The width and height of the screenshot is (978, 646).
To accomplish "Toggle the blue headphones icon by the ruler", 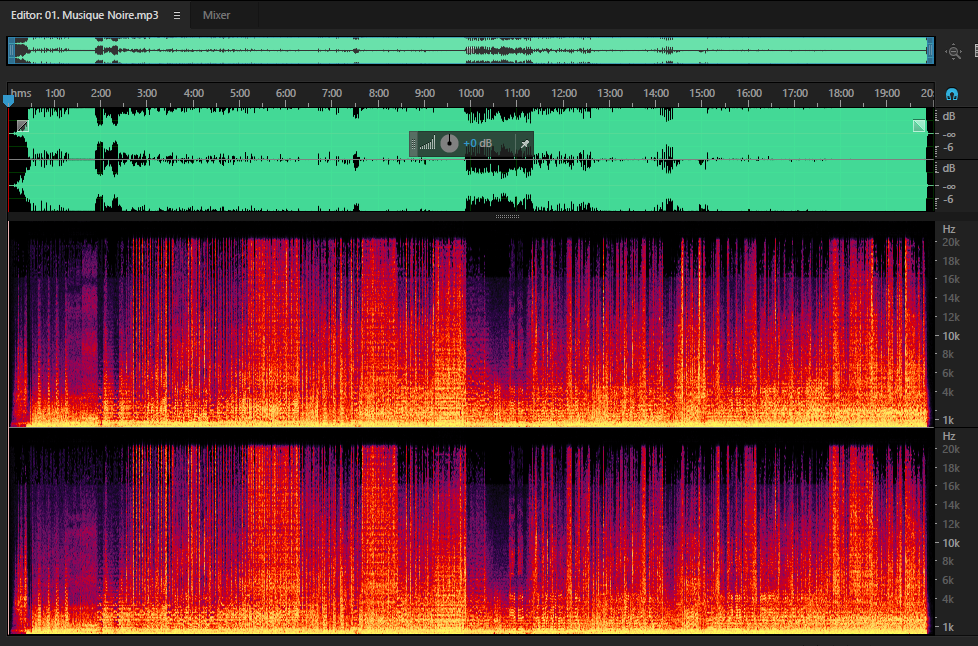I will 952,94.
